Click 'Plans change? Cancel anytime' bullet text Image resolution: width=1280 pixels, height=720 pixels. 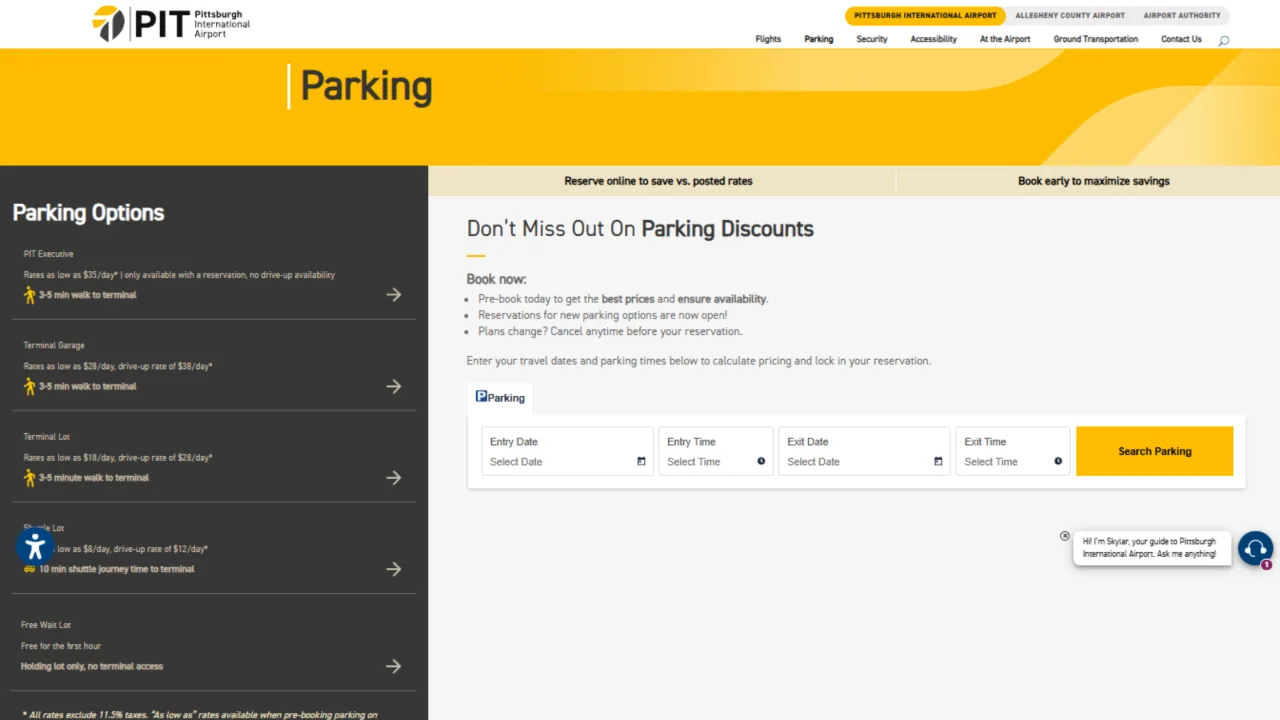(x=610, y=331)
